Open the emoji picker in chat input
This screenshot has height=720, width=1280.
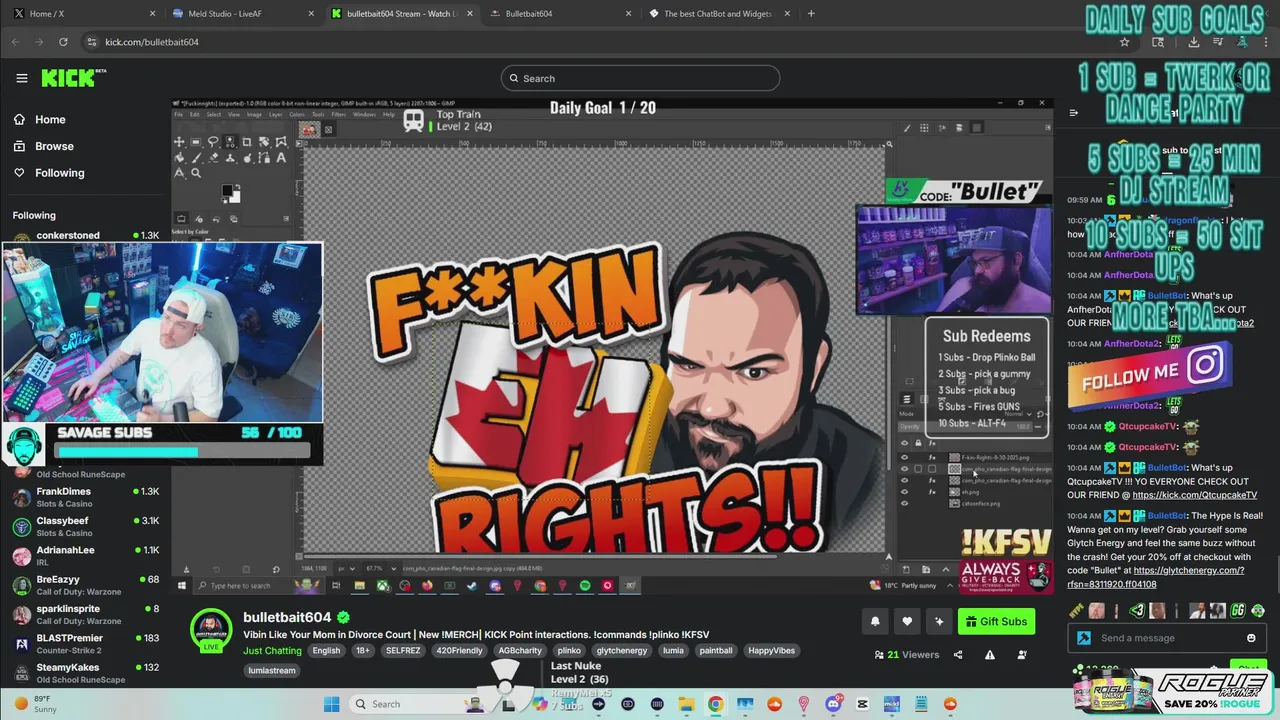point(1251,638)
